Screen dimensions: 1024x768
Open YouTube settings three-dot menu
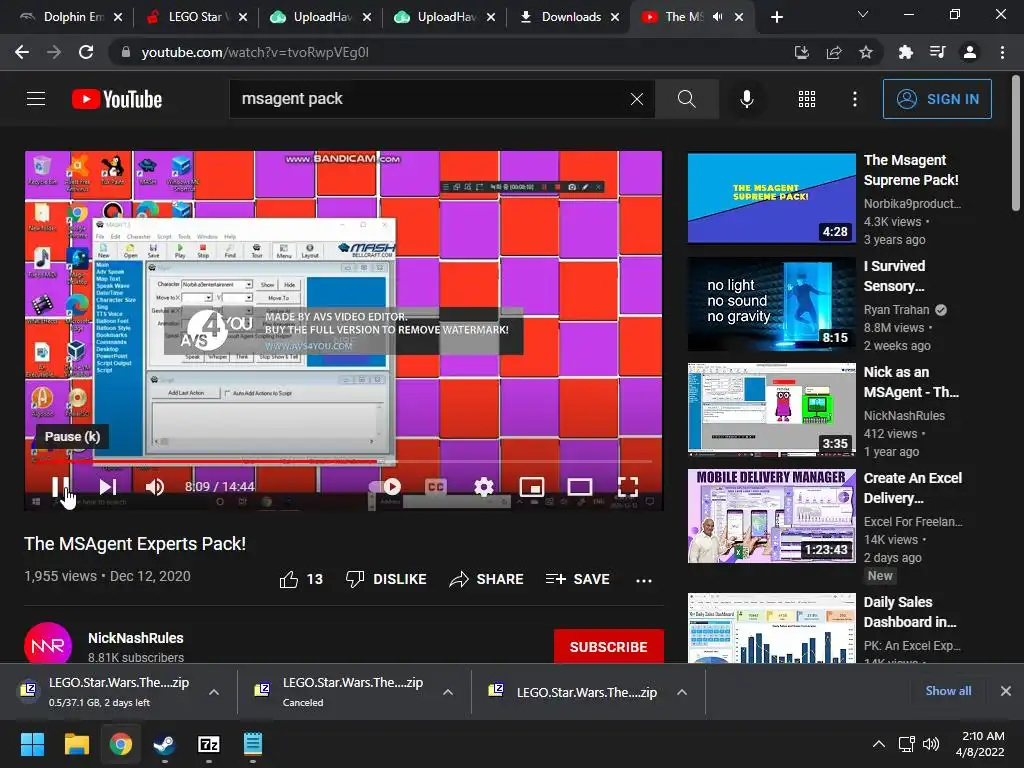(854, 99)
